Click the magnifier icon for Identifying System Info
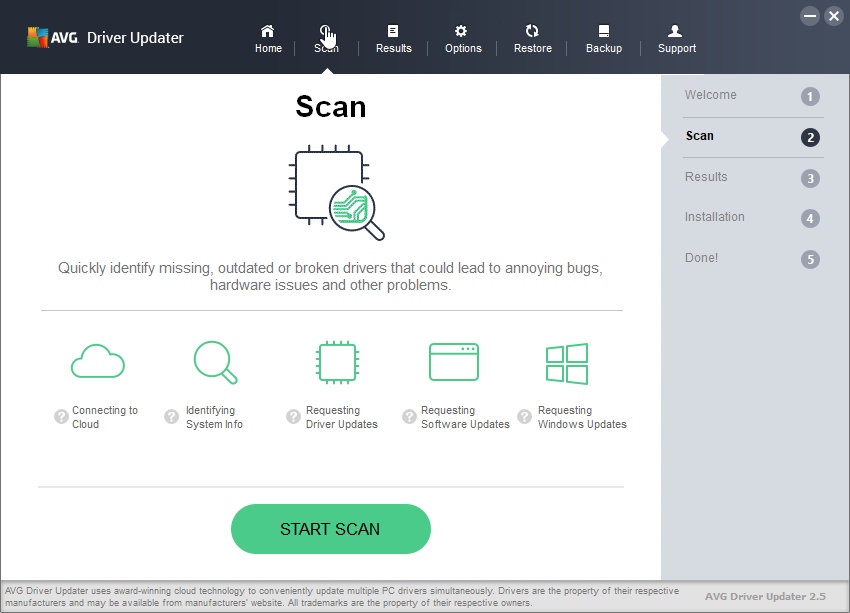The height and width of the screenshot is (613, 850). pos(215,362)
